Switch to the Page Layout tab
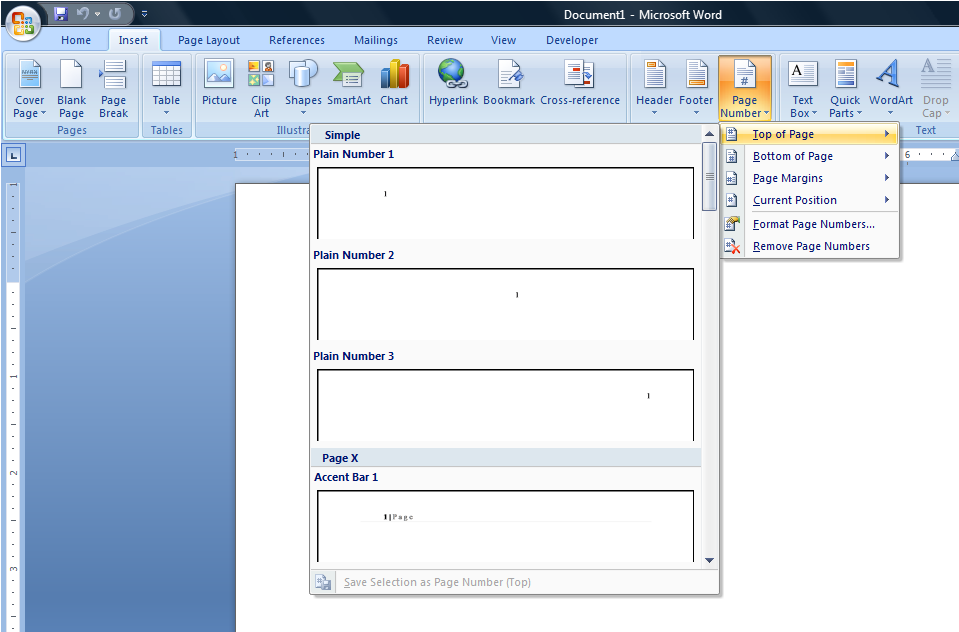Viewport: 959px width, 632px height. pos(209,40)
